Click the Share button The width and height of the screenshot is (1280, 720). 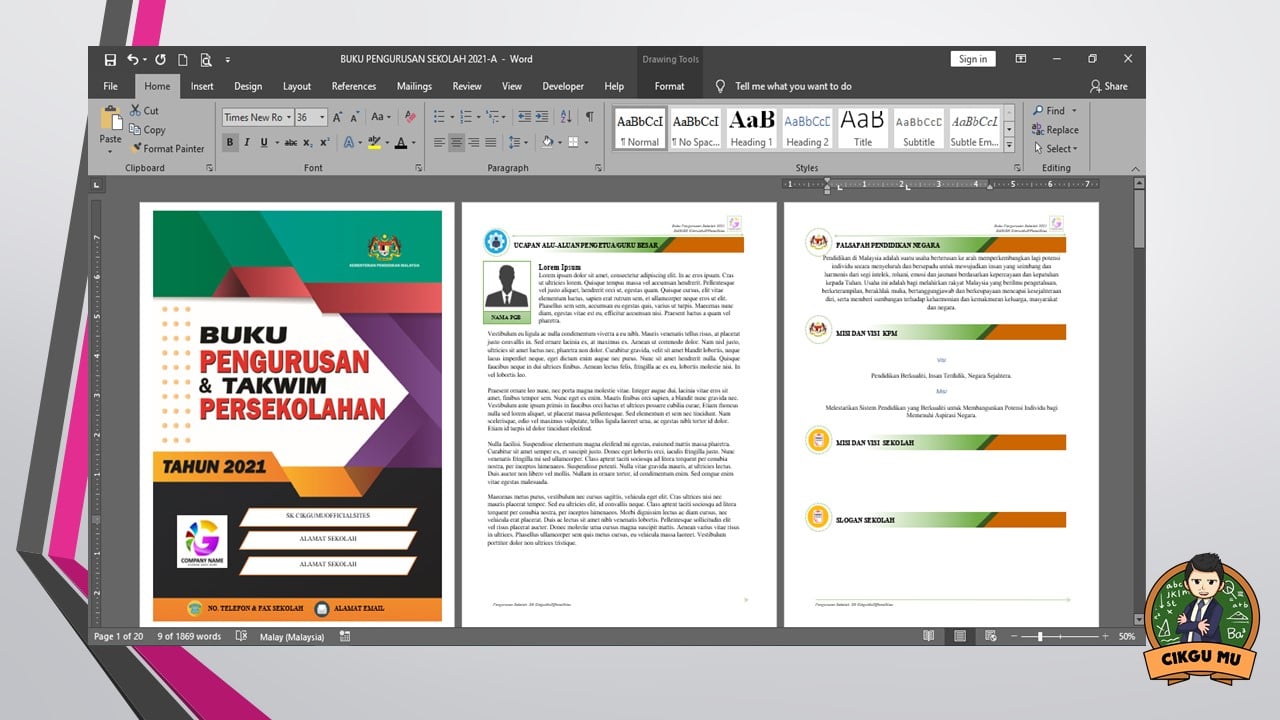1109,86
